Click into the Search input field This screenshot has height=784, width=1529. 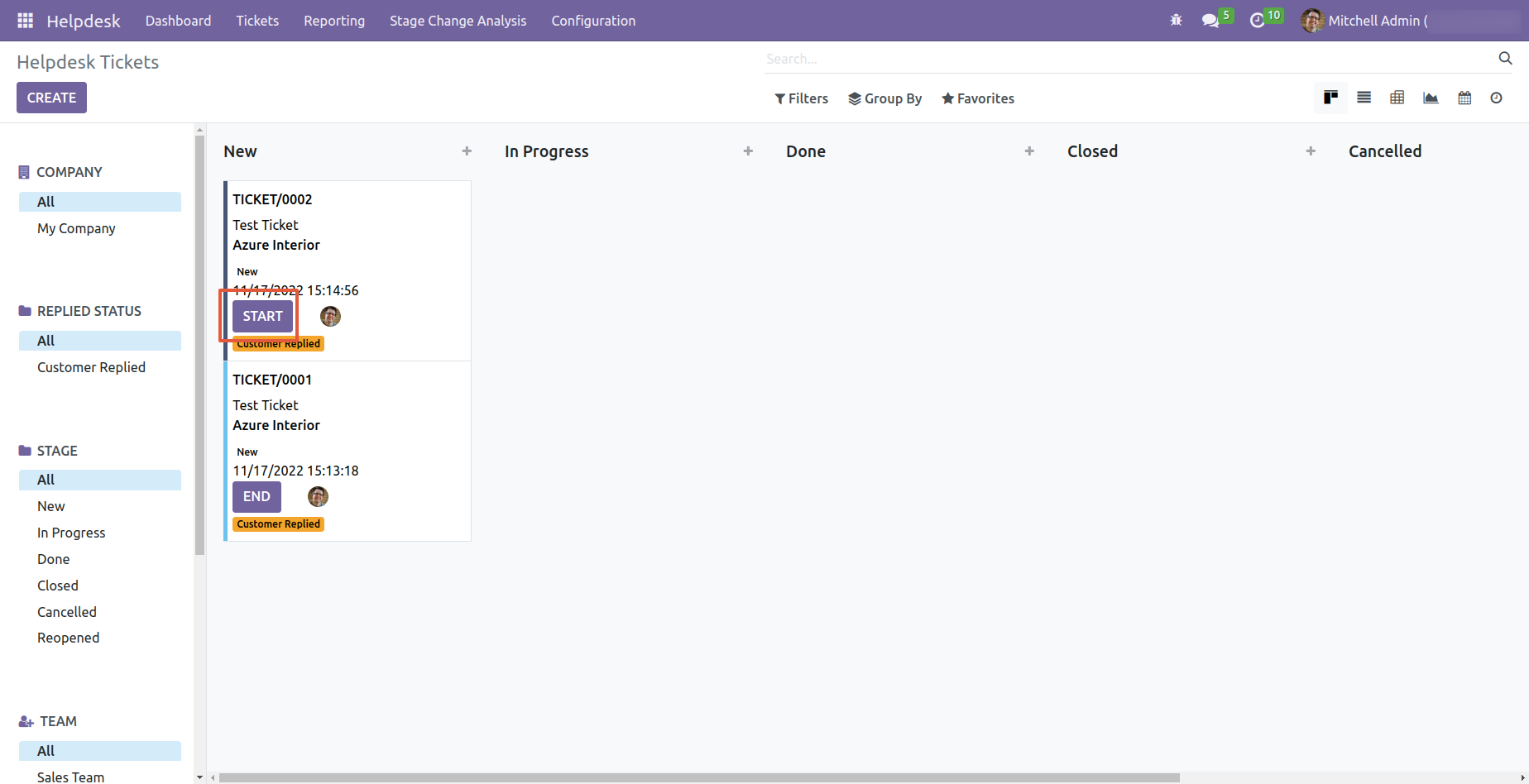click(x=1129, y=59)
